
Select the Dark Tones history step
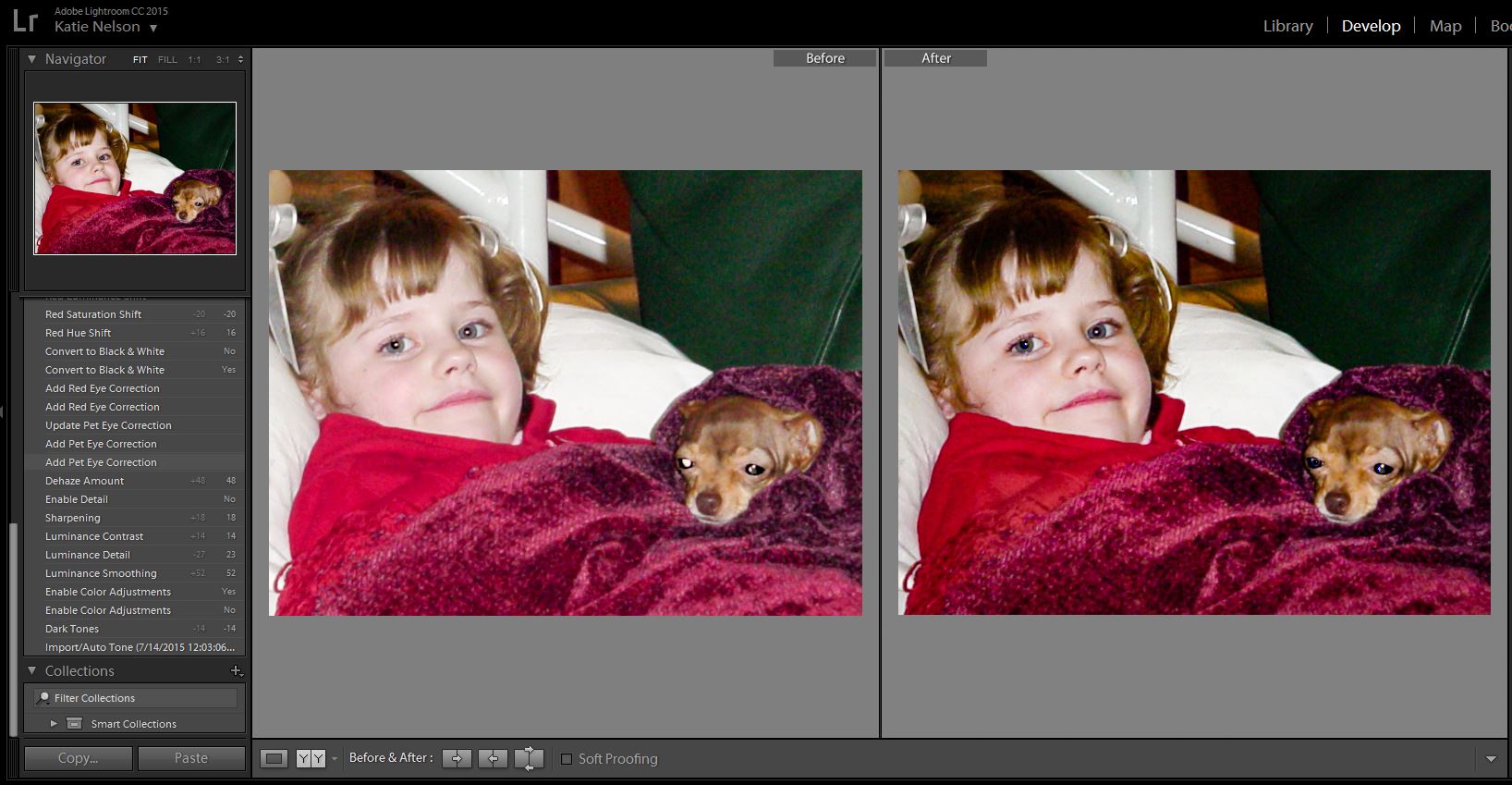pyautogui.click(x=135, y=629)
